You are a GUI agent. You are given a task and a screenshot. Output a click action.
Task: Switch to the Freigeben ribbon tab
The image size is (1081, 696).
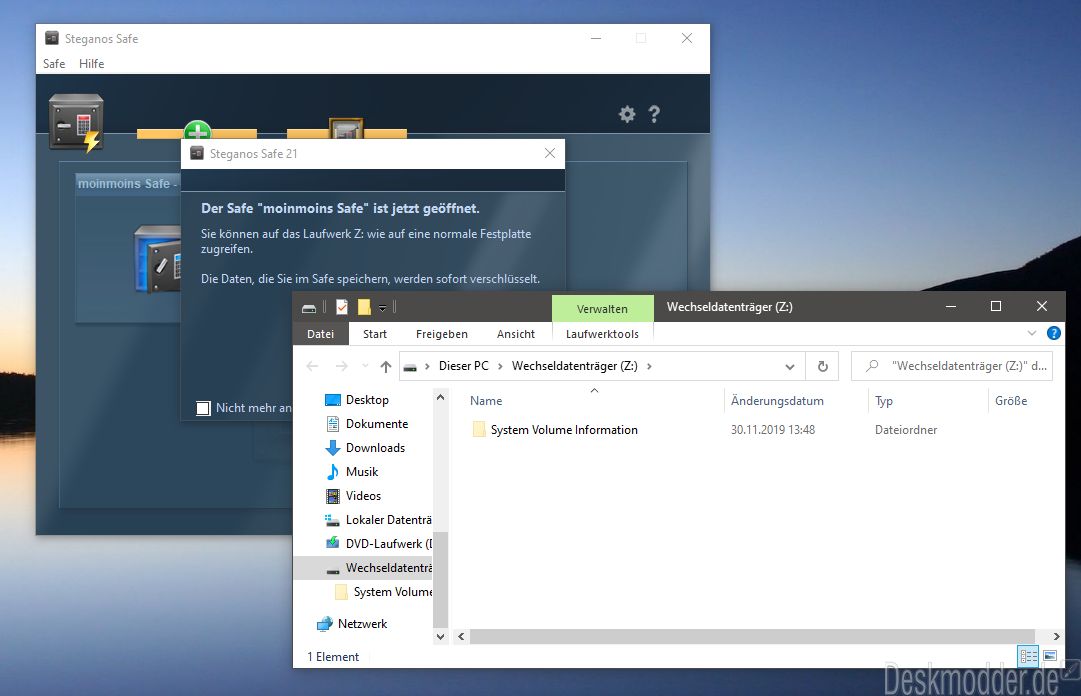tap(441, 334)
